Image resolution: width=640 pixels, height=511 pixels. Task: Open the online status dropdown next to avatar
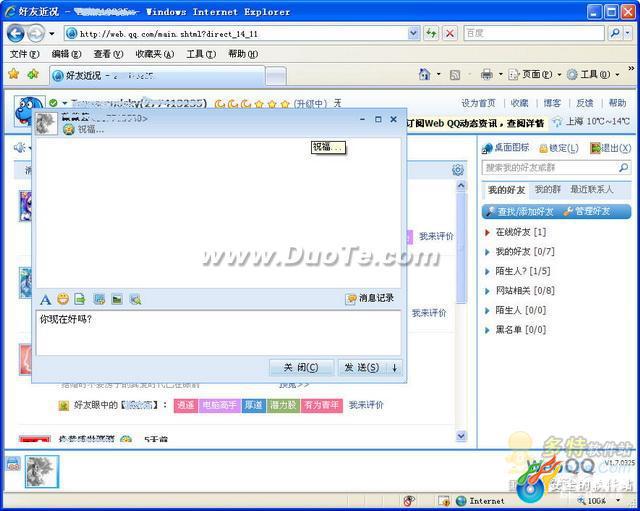pyautogui.click(x=64, y=103)
